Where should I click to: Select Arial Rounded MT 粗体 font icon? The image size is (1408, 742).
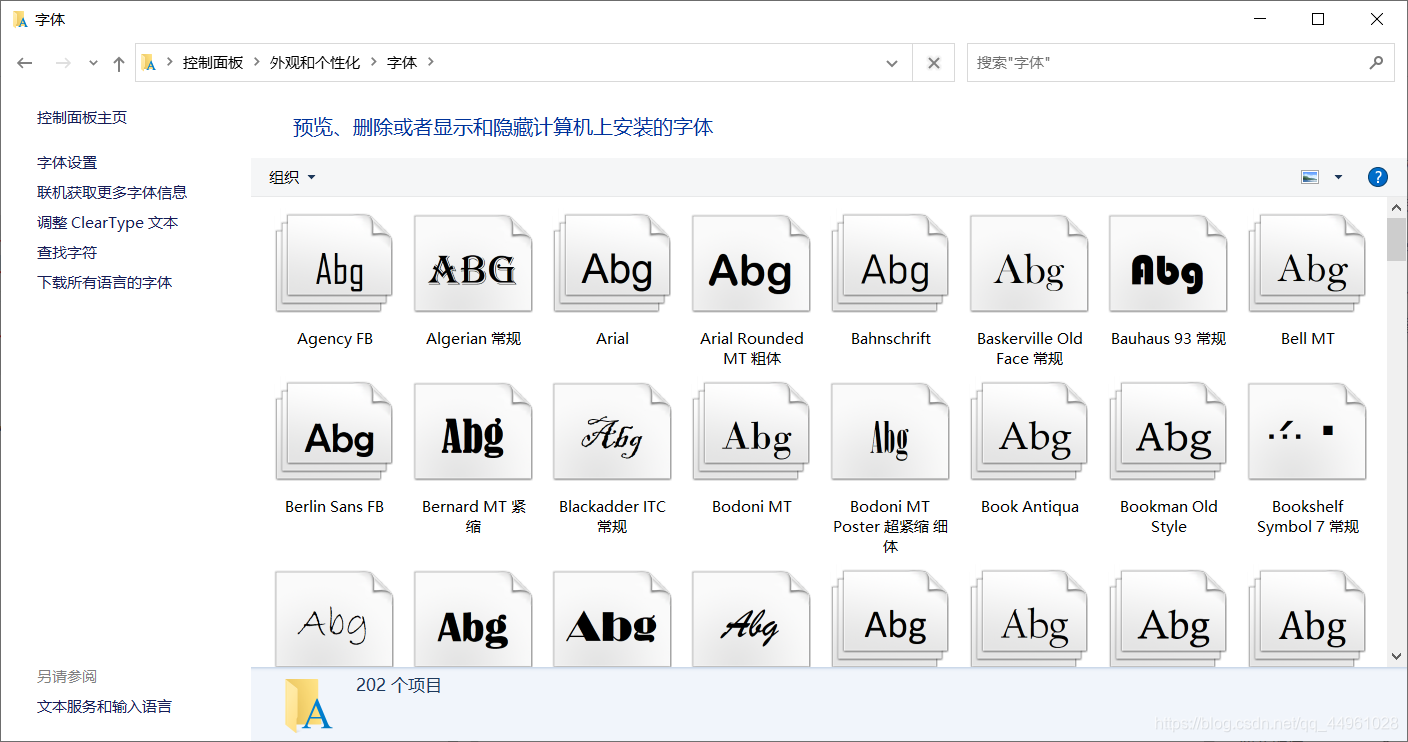751,263
